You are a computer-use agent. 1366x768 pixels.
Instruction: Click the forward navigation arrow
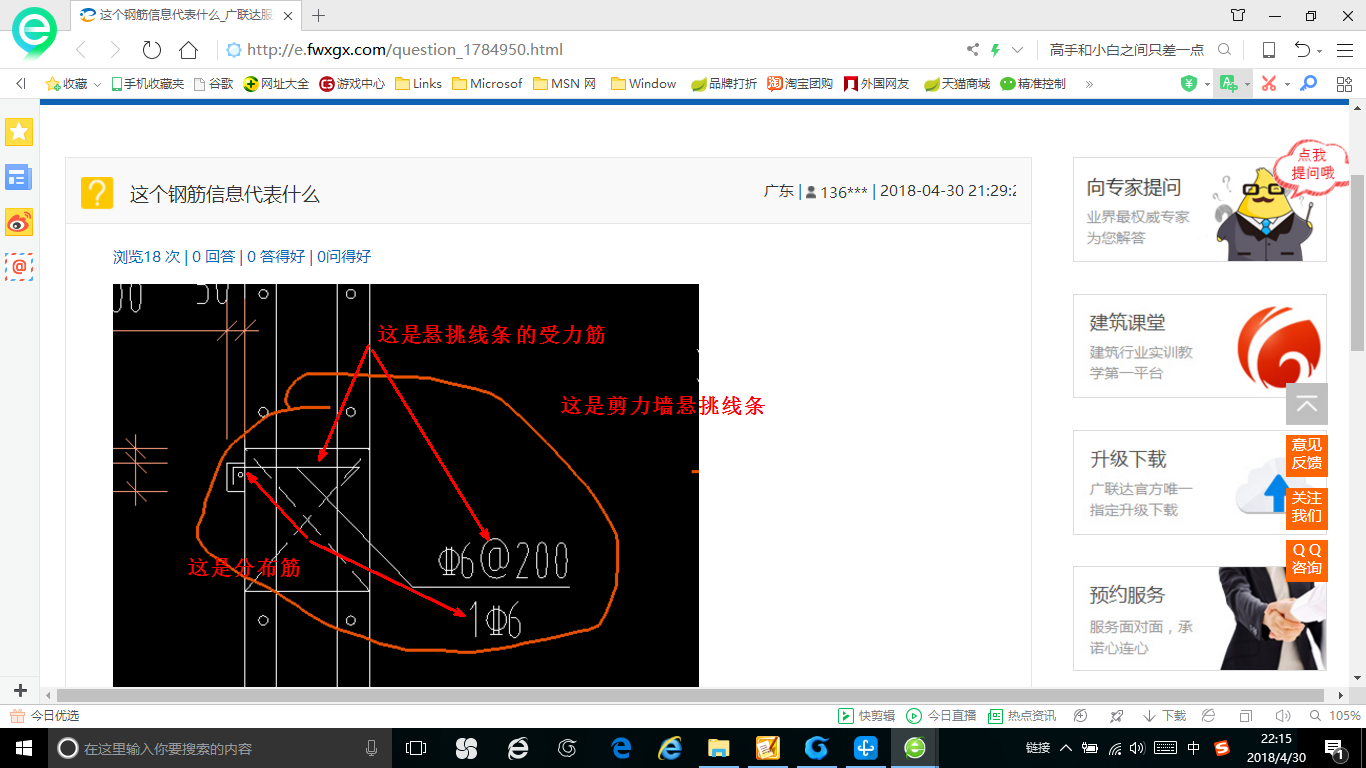point(115,50)
